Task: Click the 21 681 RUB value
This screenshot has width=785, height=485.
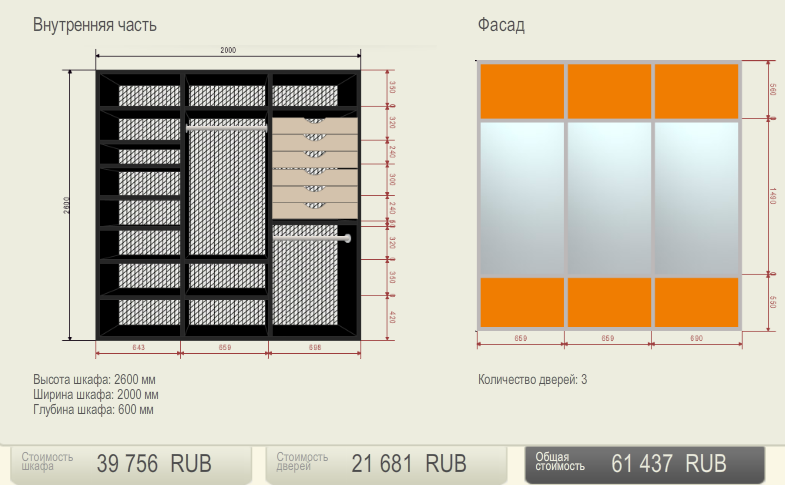Action: (x=409, y=463)
